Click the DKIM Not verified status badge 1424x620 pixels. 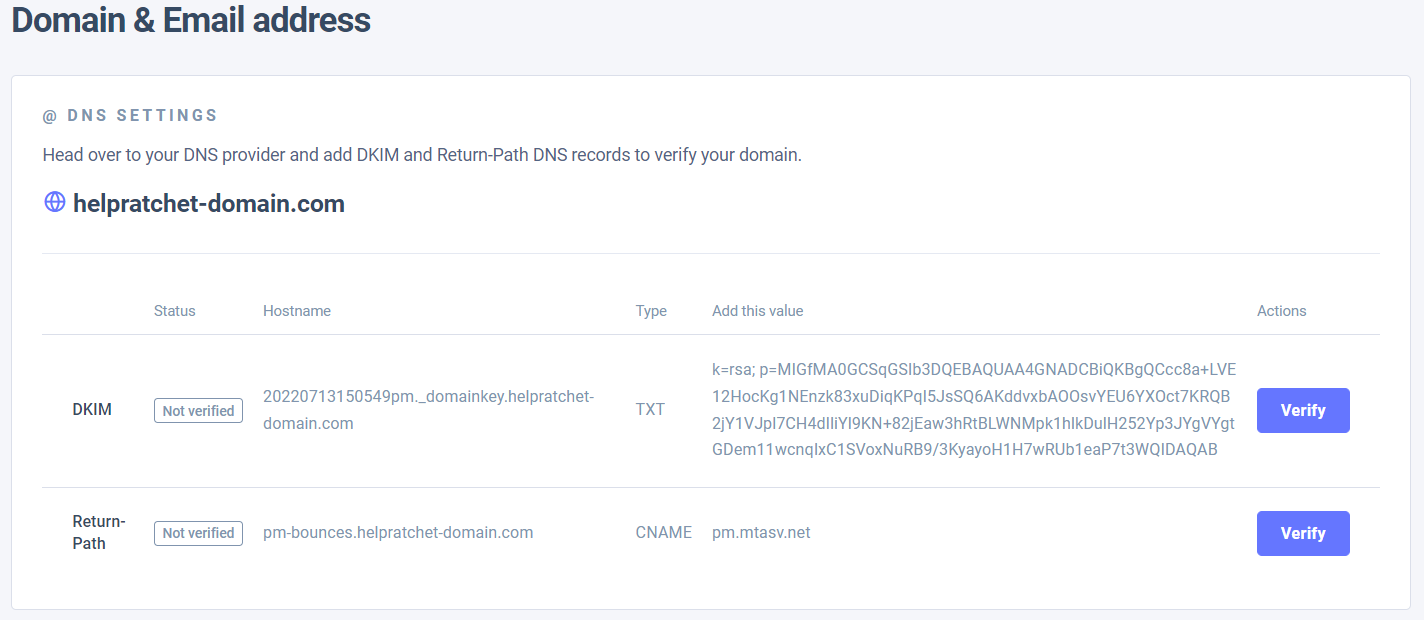[198, 410]
